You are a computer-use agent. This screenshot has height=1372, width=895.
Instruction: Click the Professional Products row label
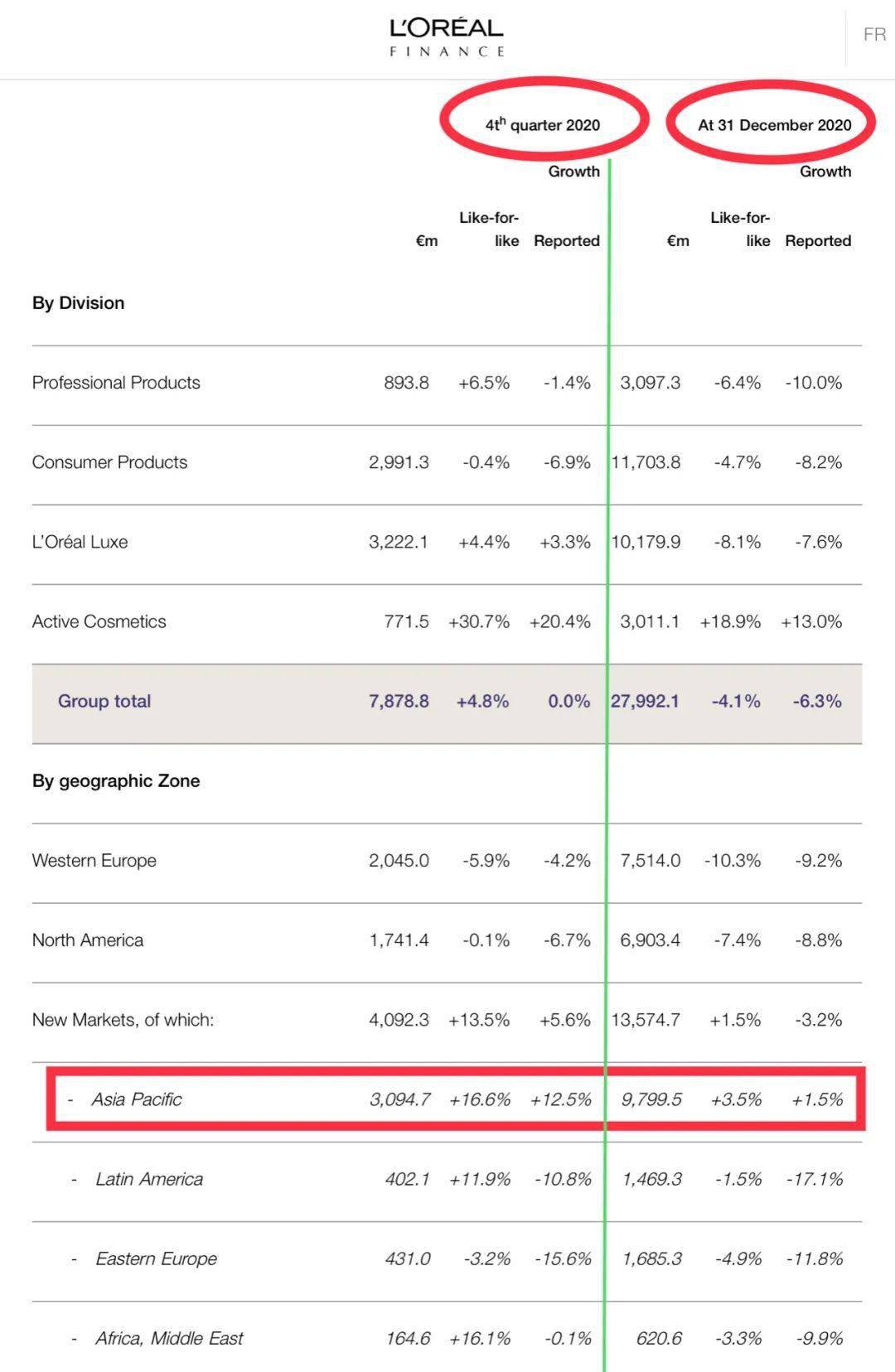click(x=116, y=383)
